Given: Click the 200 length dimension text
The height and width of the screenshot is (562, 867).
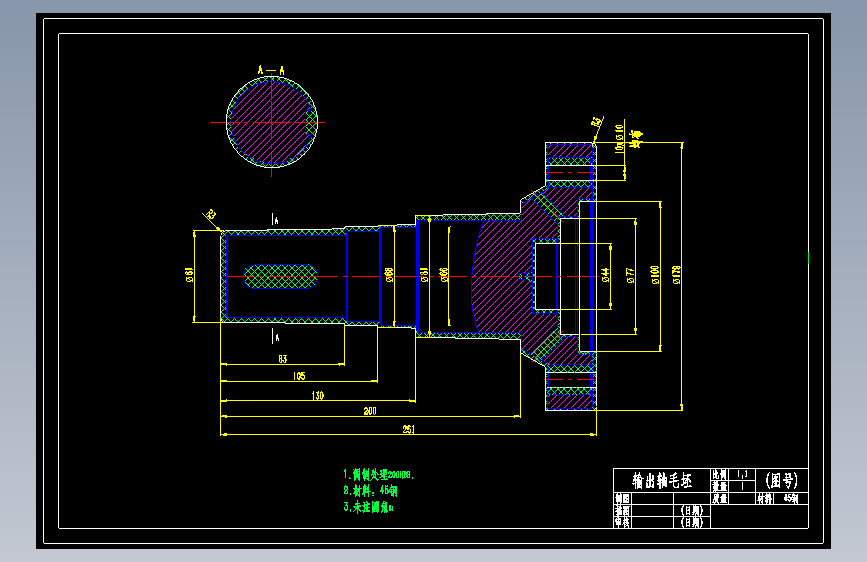Looking at the screenshot, I should [370, 411].
